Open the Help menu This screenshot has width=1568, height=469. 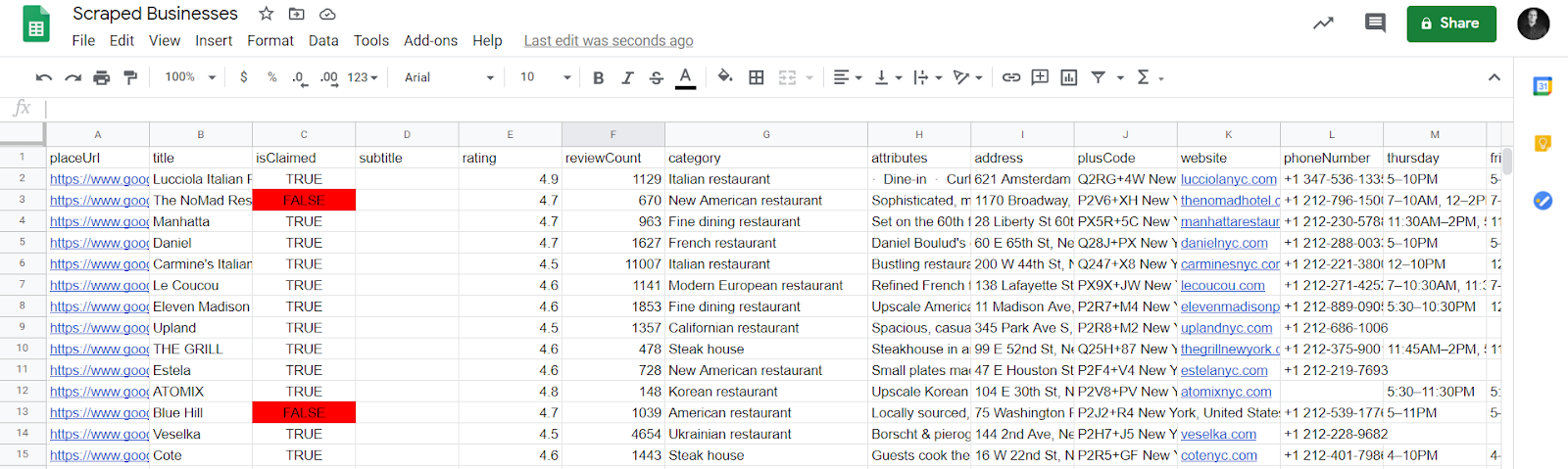487,40
